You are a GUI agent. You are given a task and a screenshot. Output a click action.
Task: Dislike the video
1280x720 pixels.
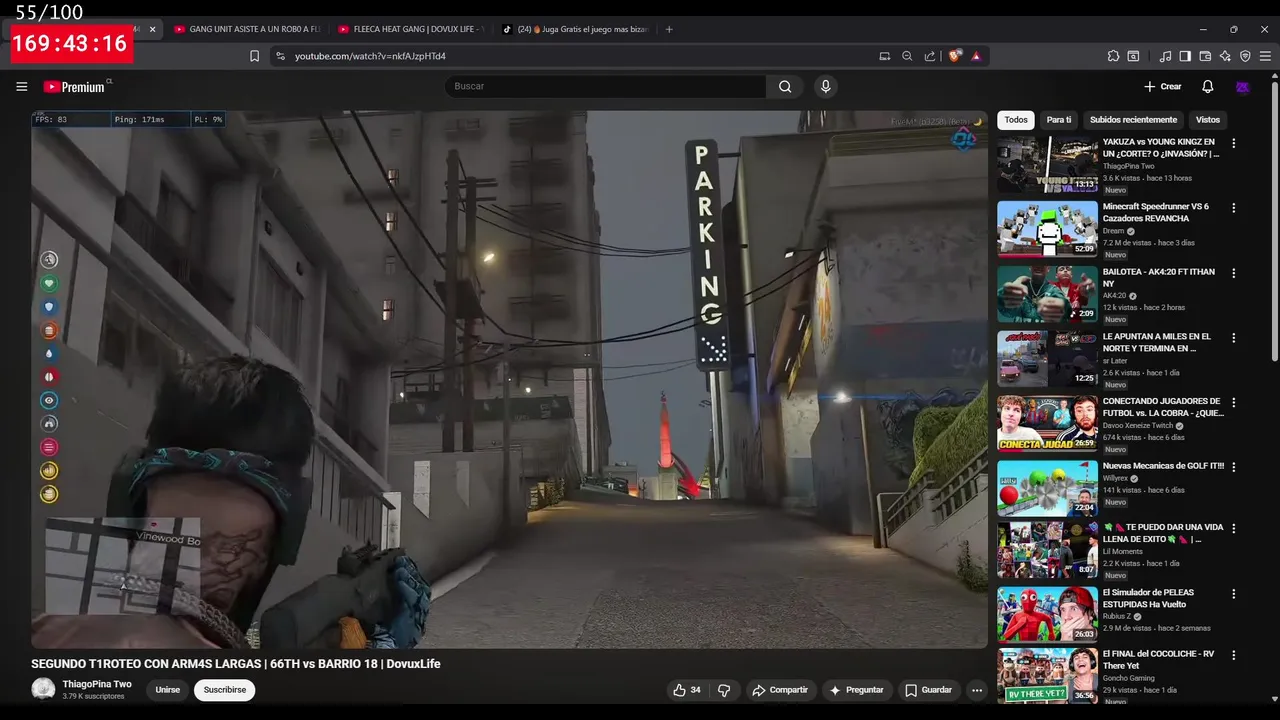click(724, 690)
